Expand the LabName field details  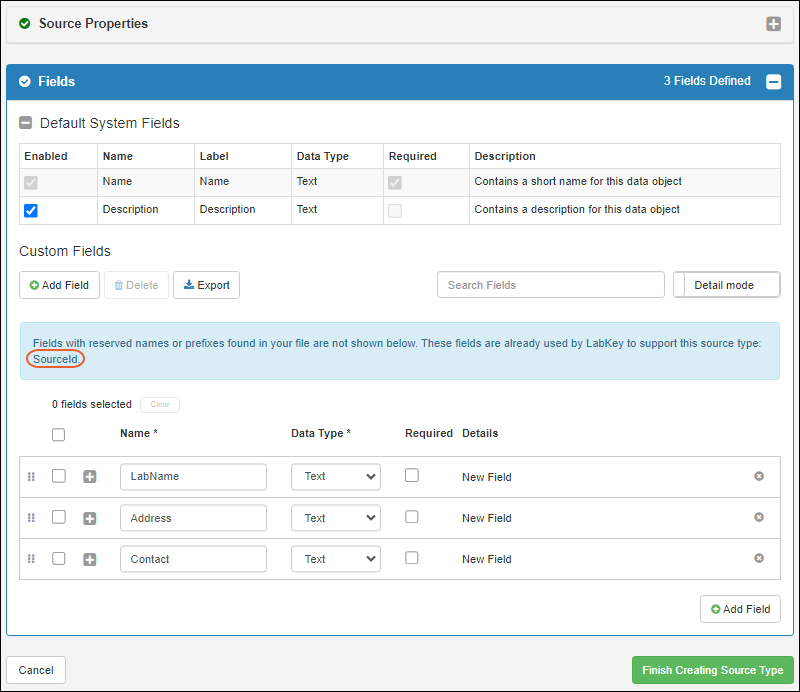90,477
